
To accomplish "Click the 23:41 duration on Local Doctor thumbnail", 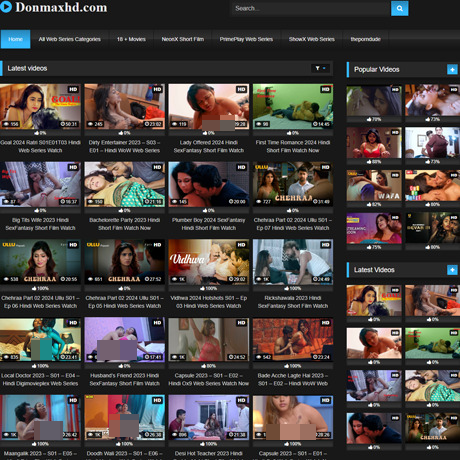I will [69, 357].
